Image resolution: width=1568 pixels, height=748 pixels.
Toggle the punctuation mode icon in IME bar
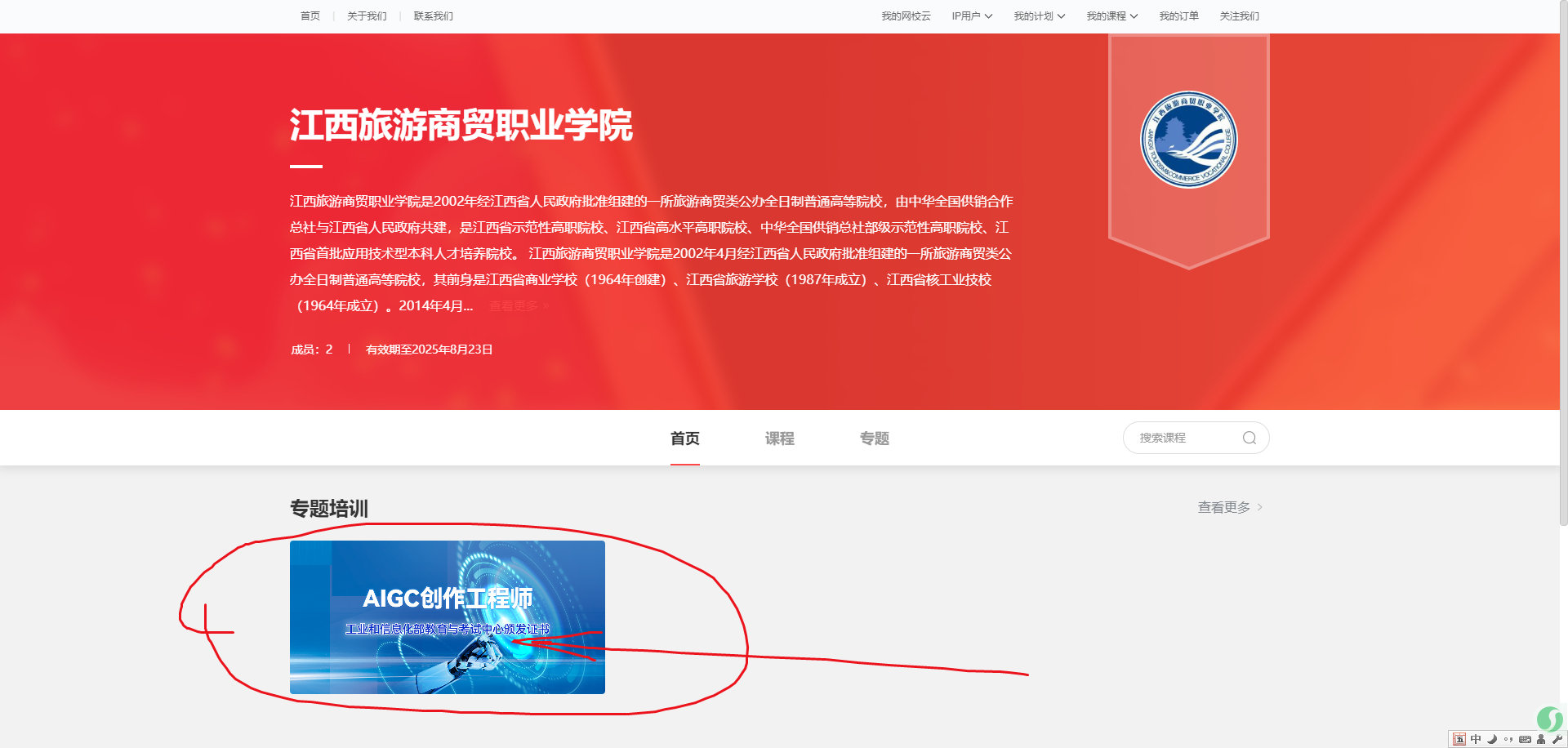click(1508, 739)
